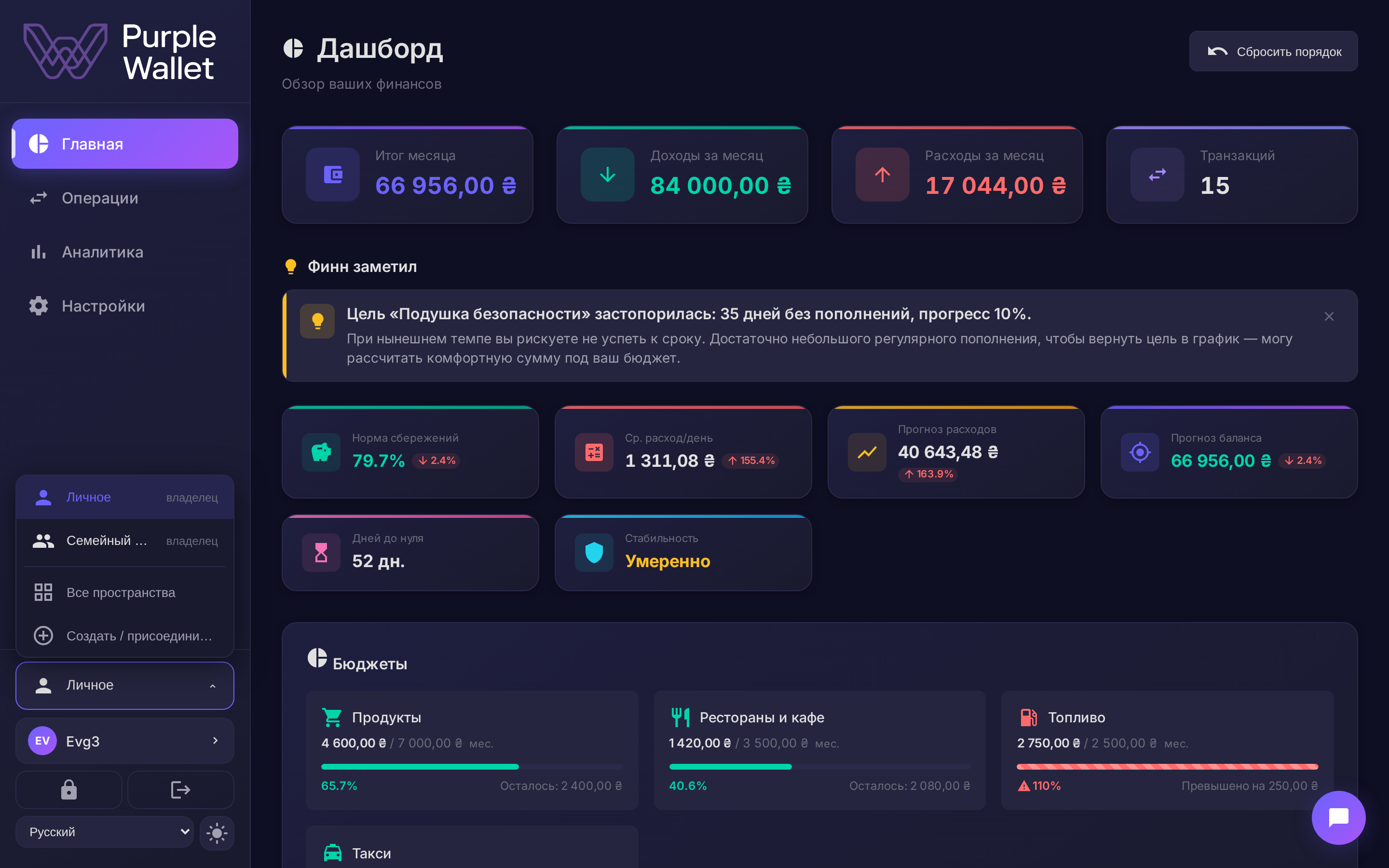
Task: Click the 79.7% savings rate value
Action: coord(378,461)
